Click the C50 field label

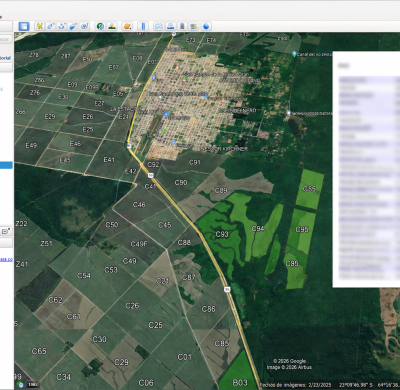pyautogui.click(x=112, y=225)
